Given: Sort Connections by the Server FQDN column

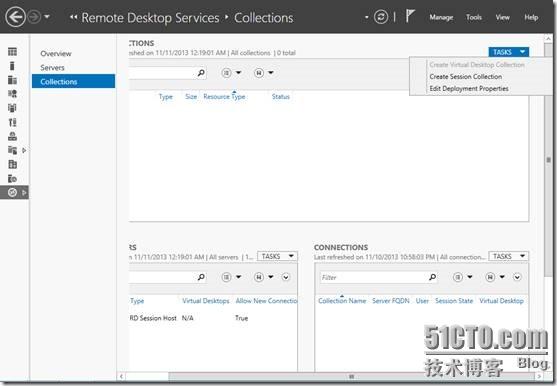Looking at the screenshot, I should (x=391, y=301).
